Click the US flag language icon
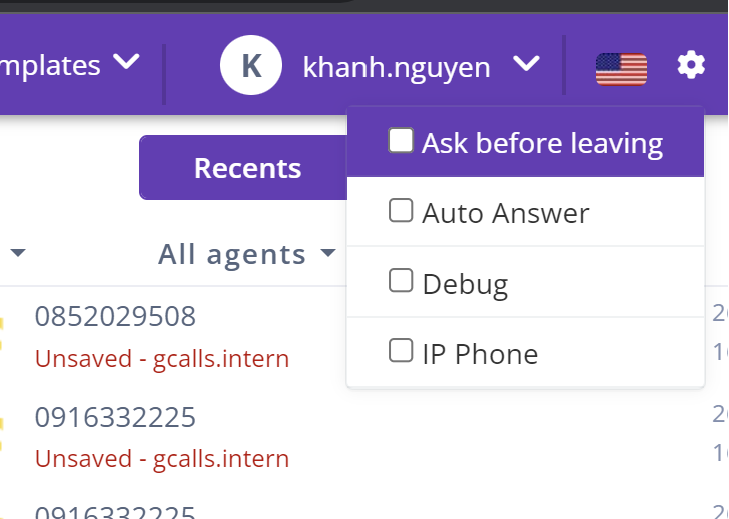 (621, 68)
